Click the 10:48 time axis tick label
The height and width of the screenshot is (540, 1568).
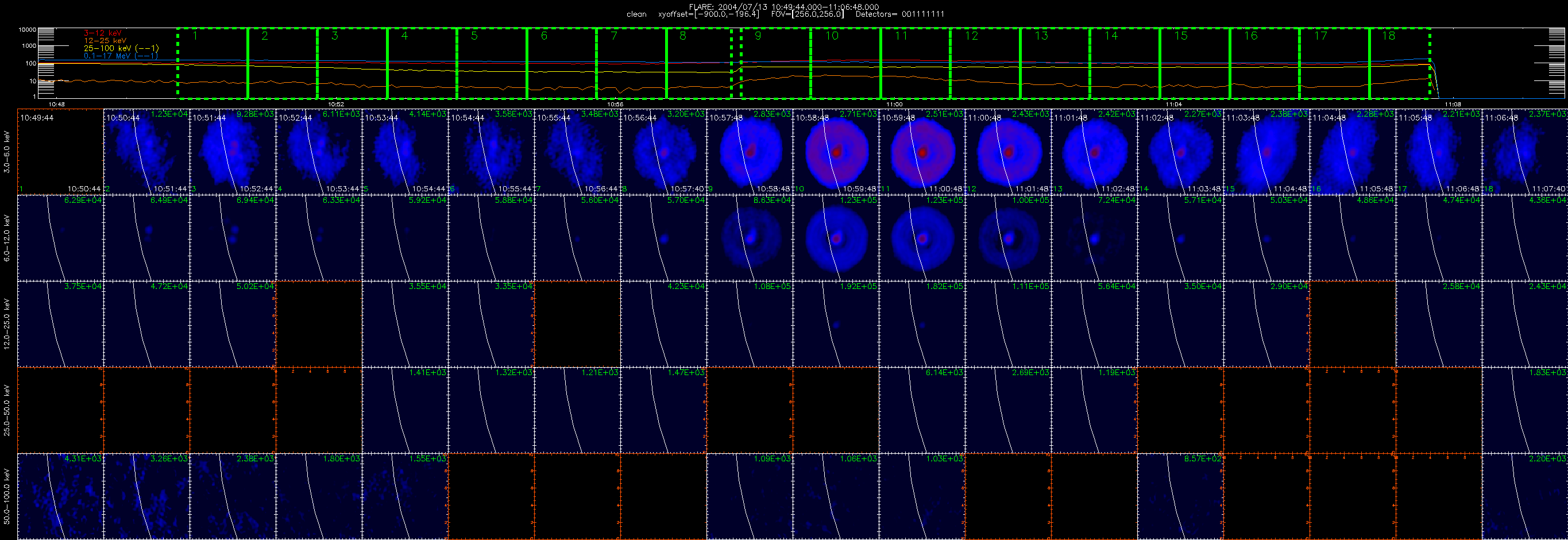coord(56,104)
